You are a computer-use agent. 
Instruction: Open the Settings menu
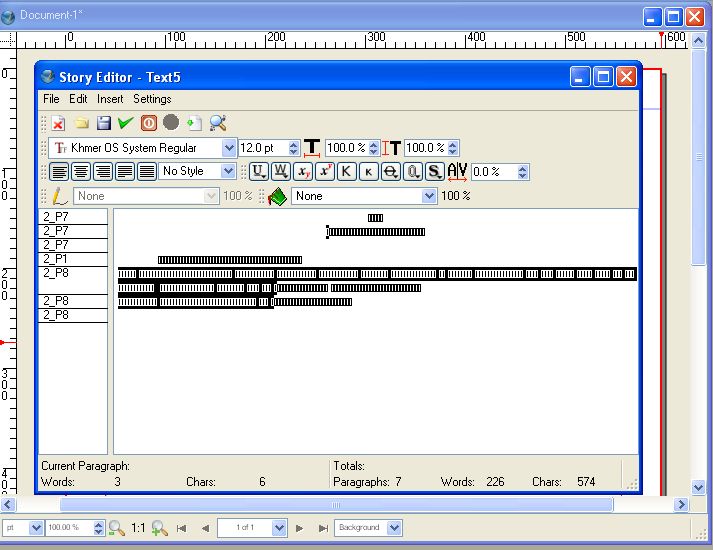[152, 99]
